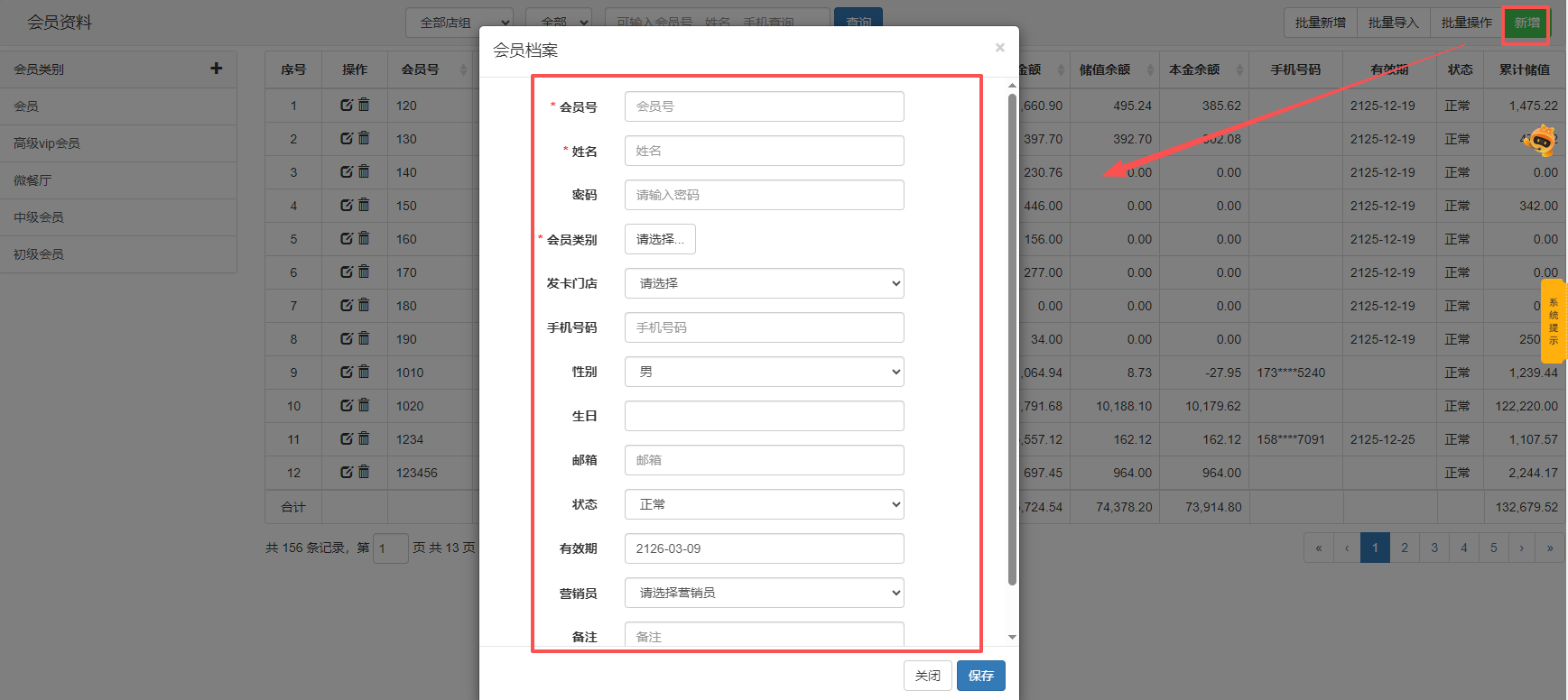The height and width of the screenshot is (700, 1568).
Task: Click plus icon to add member category
Action: click(x=216, y=69)
